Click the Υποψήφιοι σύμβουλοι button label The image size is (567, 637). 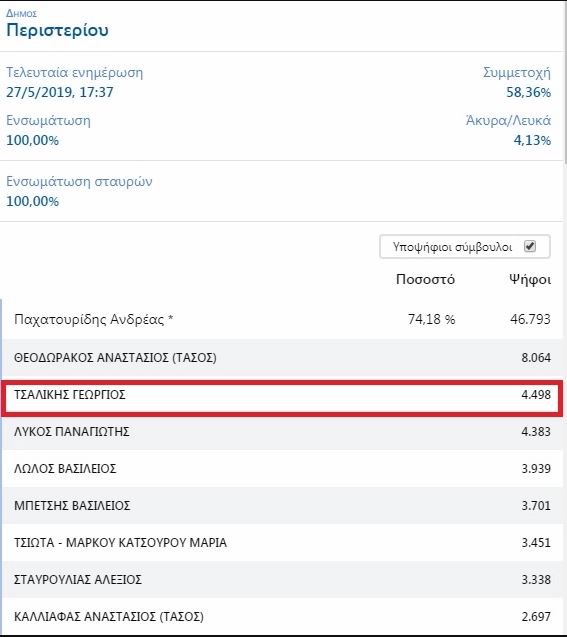point(452,247)
